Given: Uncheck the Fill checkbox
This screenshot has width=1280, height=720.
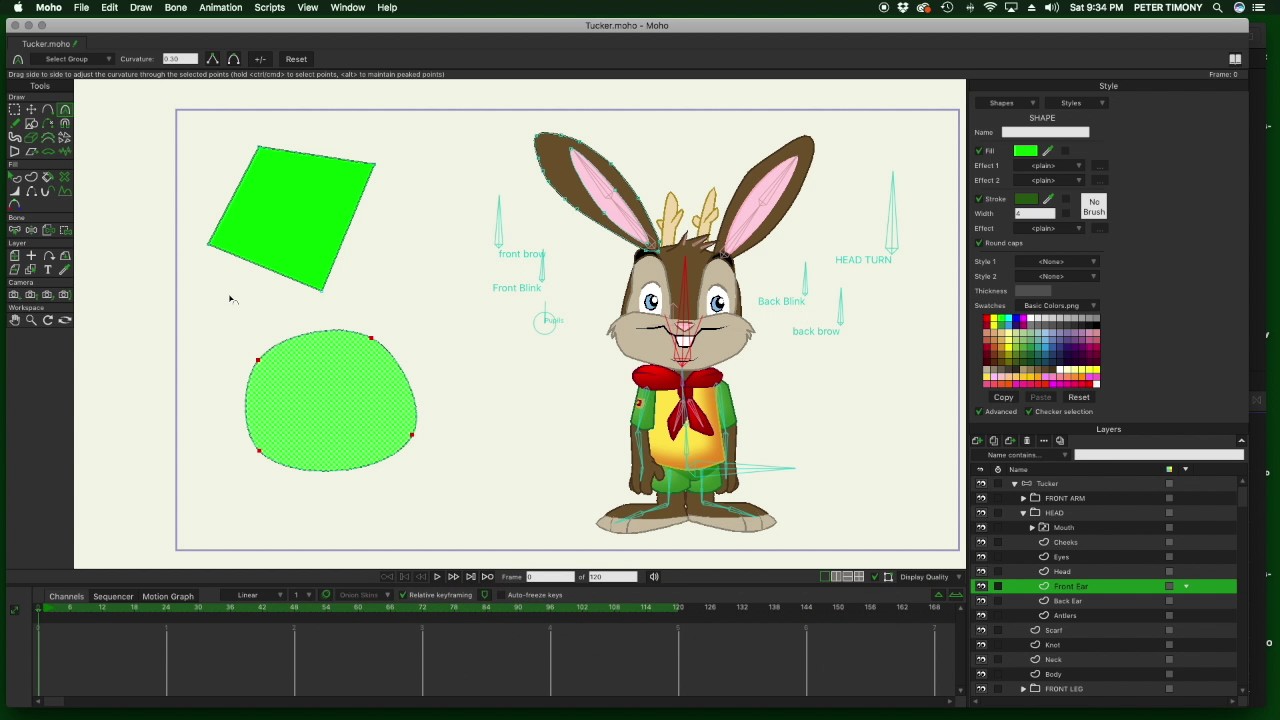Looking at the screenshot, I should click(979, 151).
